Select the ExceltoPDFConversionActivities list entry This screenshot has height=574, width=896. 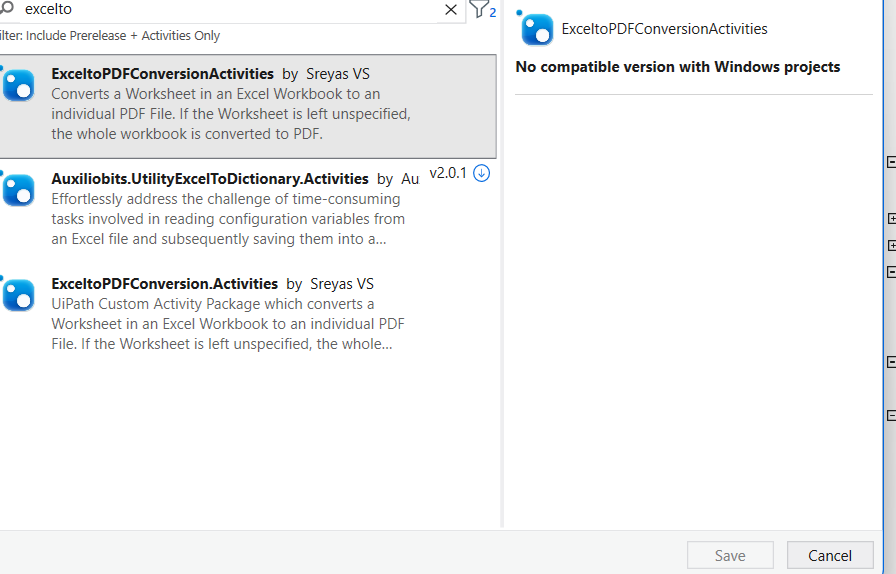coord(248,106)
